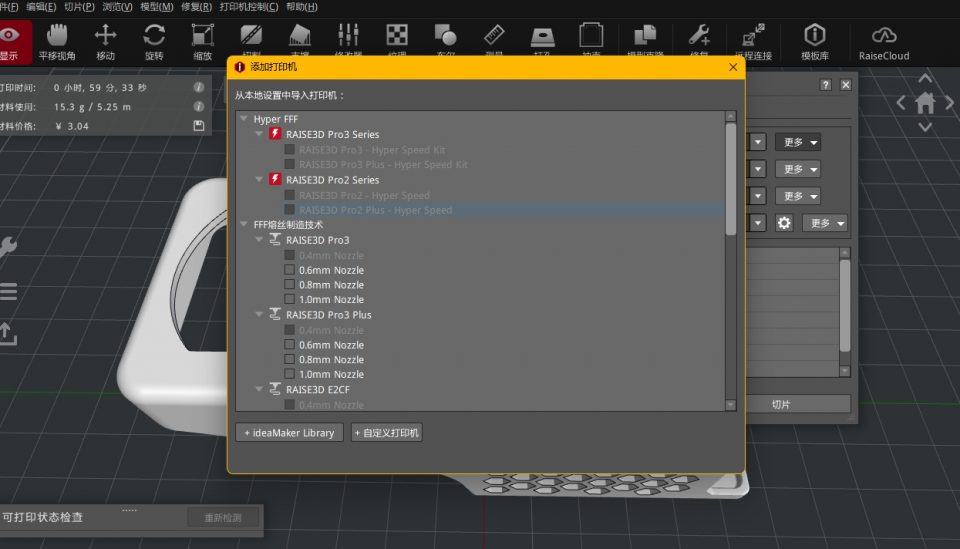Open the checkerboard texture tool icon
The height and width of the screenshot is (549, 960).
[x=397, y=35]
